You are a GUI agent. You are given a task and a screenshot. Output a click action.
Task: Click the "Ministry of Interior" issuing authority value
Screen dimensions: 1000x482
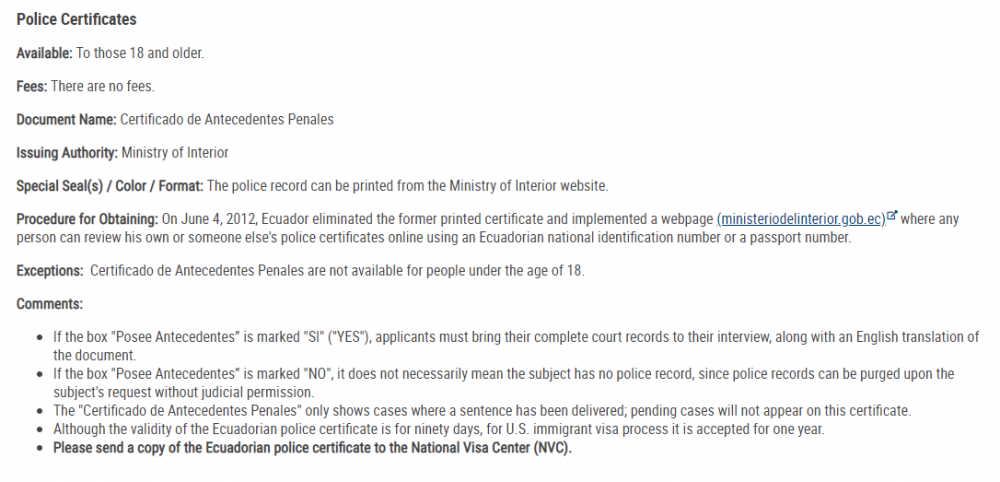[x=175, y=153]
